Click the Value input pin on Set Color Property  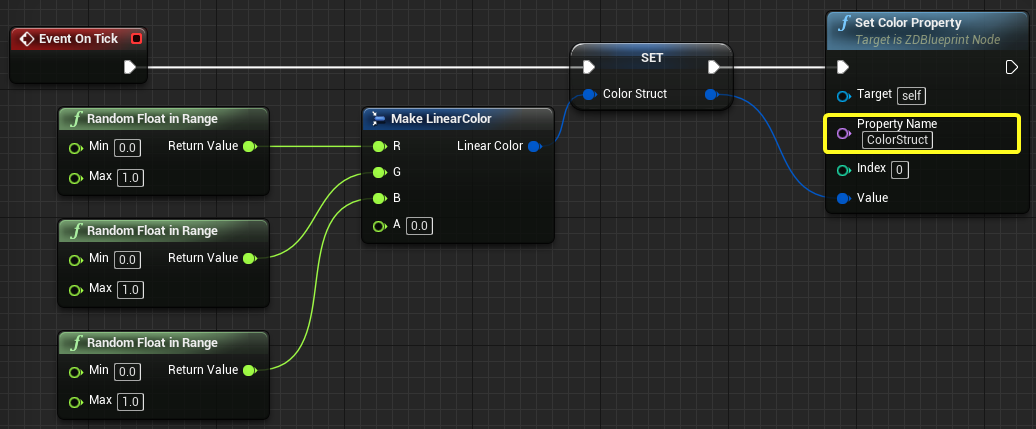coord(843,198)
